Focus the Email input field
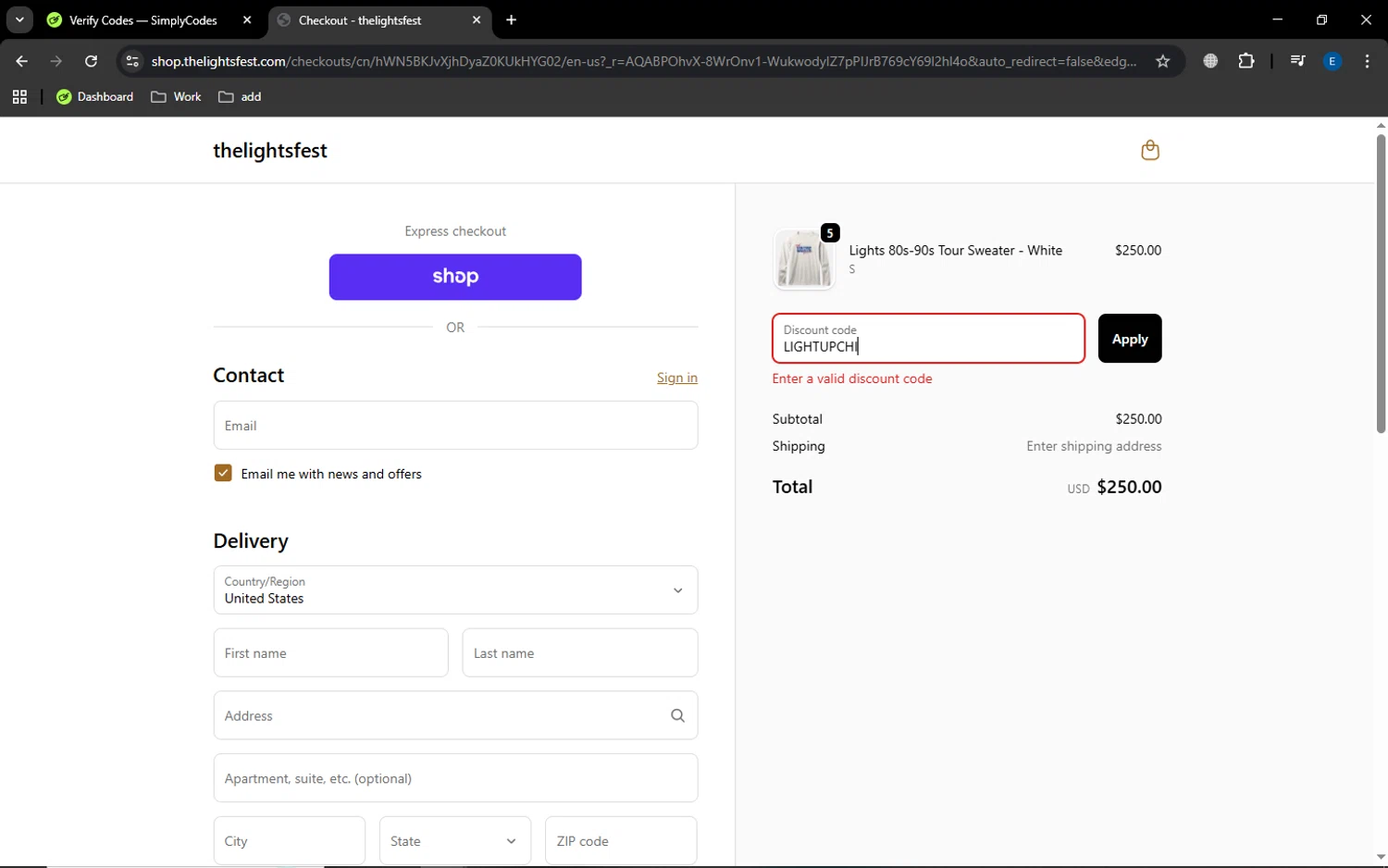The image size is (1388, 868). [x=455, y=425]
